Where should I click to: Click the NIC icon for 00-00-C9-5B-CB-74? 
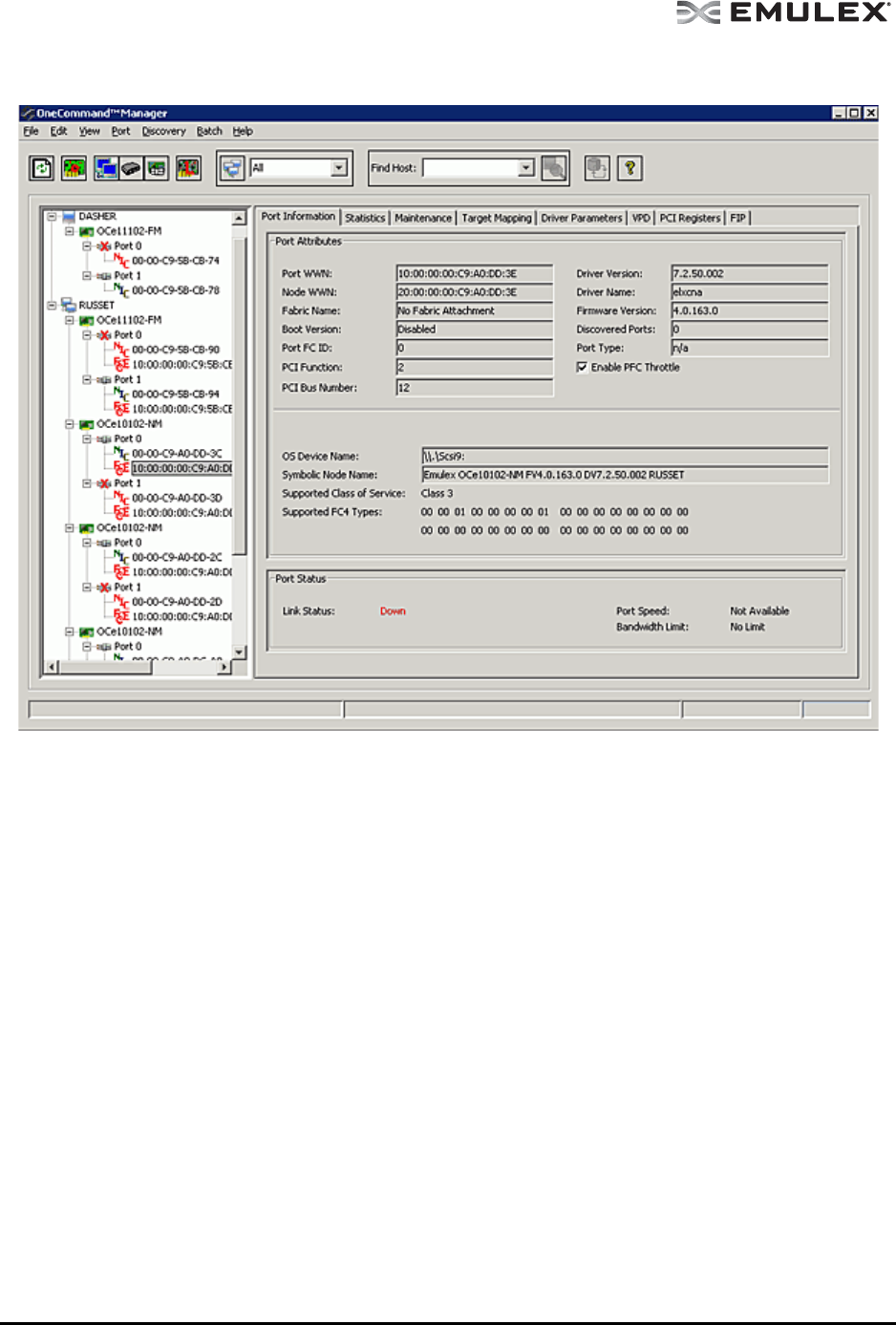[121, 260]
